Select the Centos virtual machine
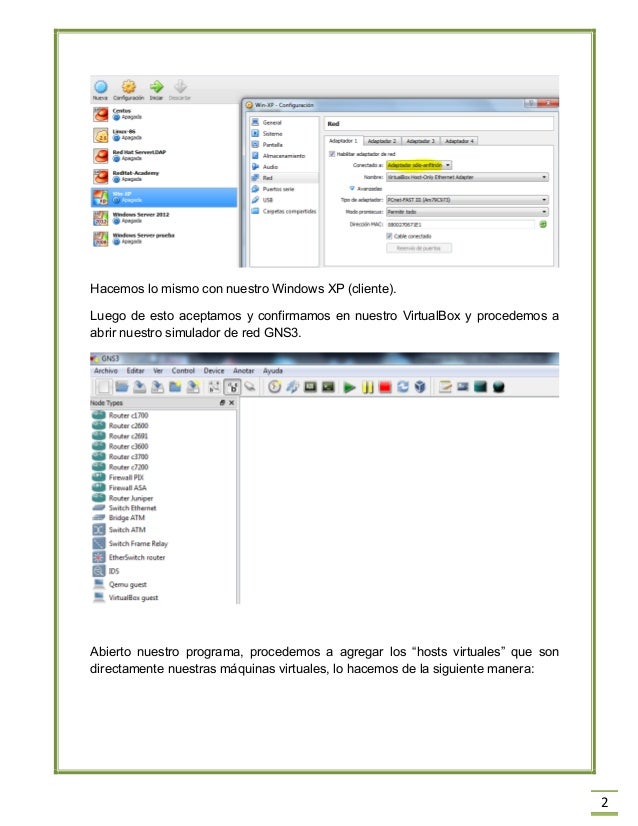638x826 pixels. [164, 114]
